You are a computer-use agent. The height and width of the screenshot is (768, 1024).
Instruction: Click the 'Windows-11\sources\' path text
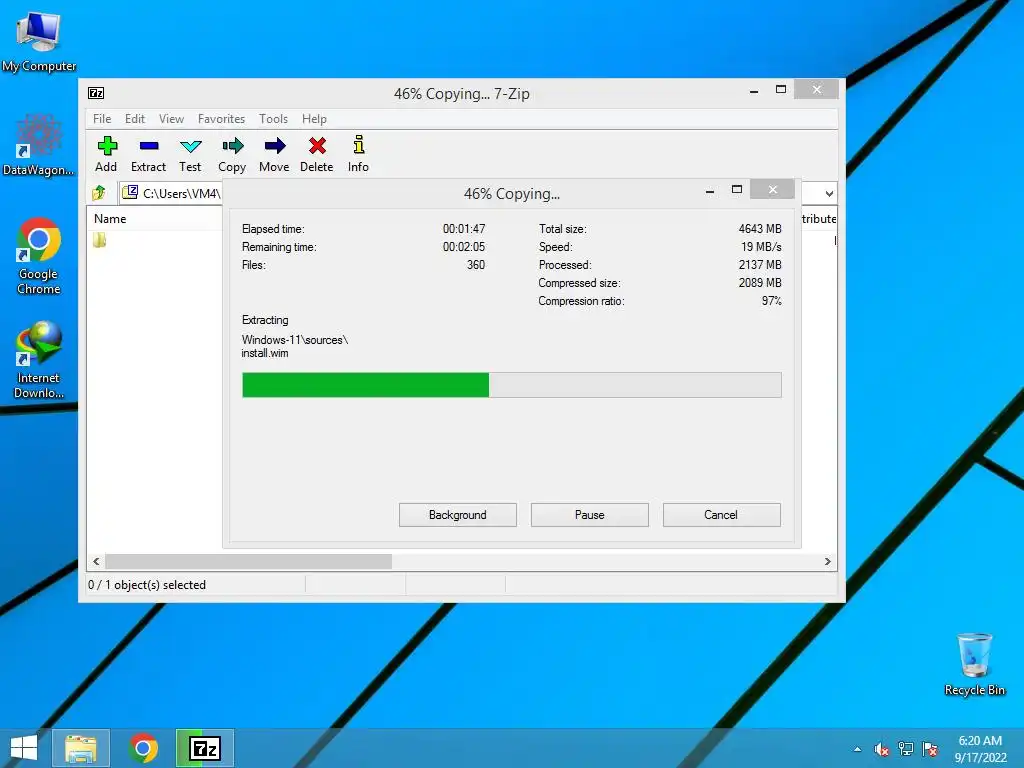click(x=295, y=340)
